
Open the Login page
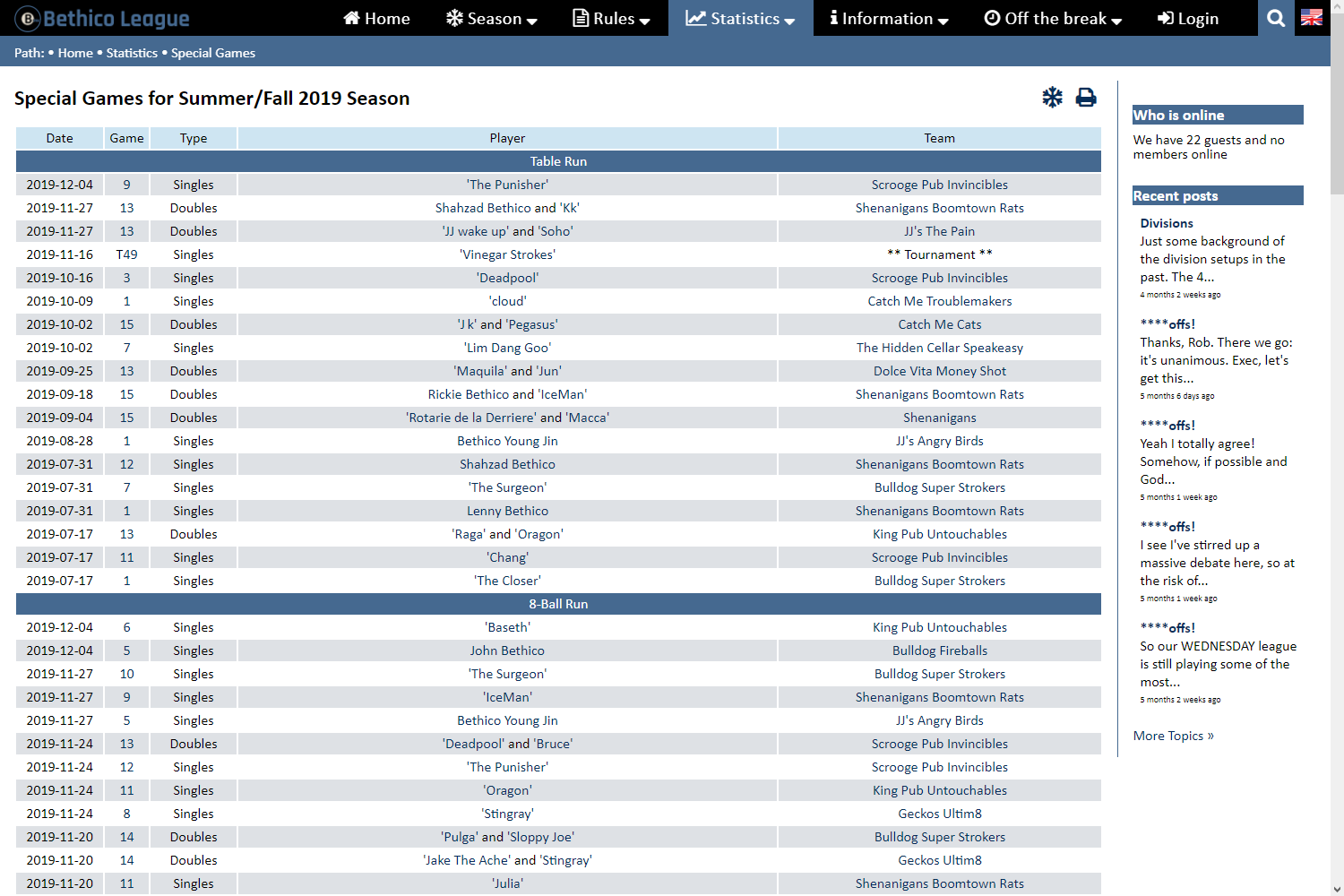point(1188,18)
